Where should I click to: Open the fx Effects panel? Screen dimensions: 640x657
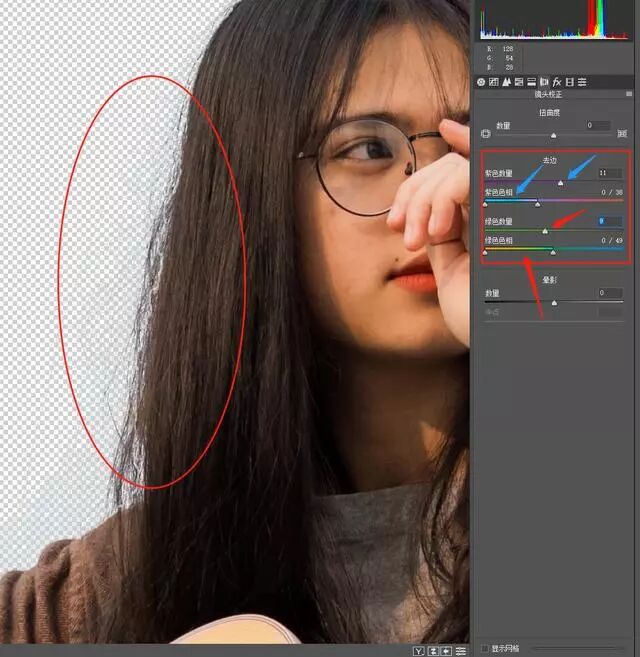557,82
